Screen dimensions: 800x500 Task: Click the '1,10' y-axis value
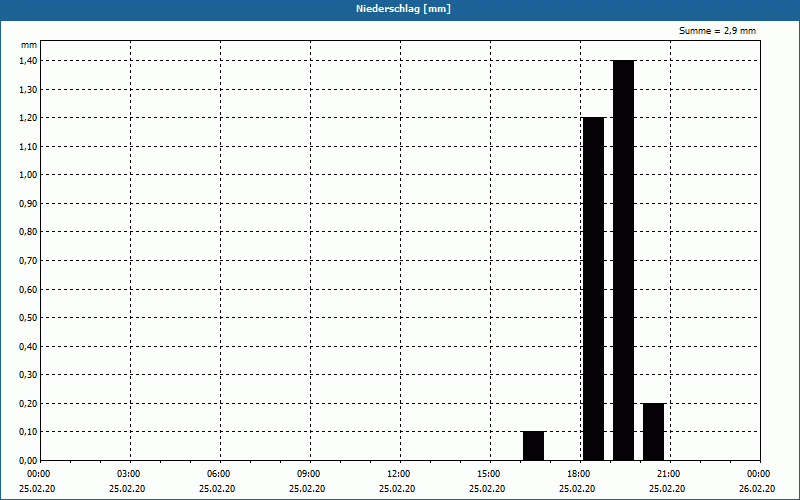(28, 146)
